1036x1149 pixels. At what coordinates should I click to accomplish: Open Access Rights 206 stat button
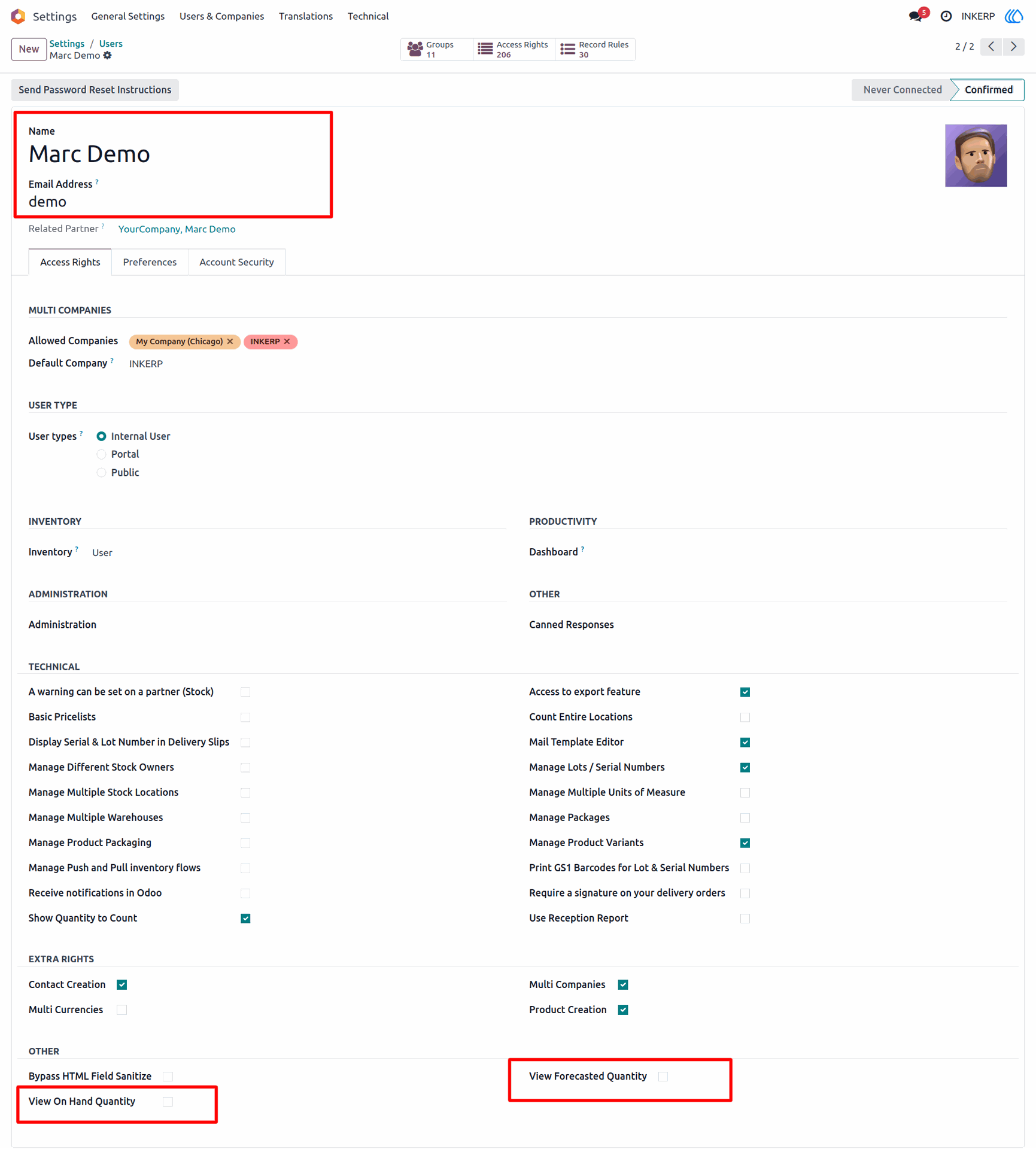(x=514, y=49)
